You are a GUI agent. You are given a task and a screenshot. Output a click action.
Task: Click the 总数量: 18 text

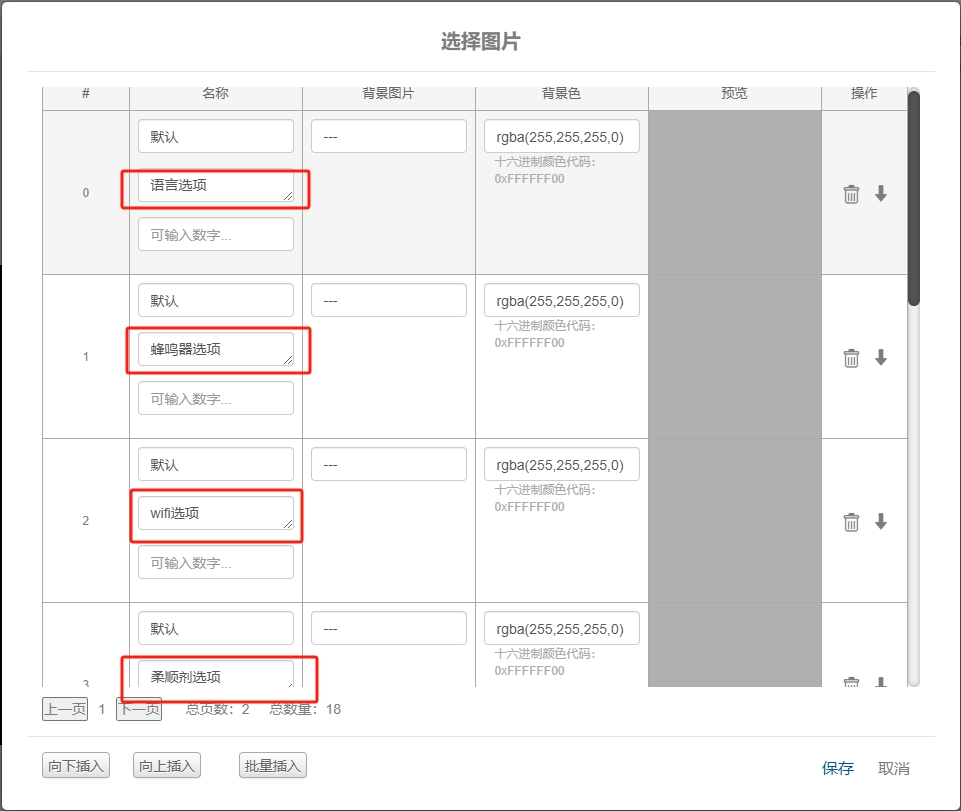coord(305,709)
